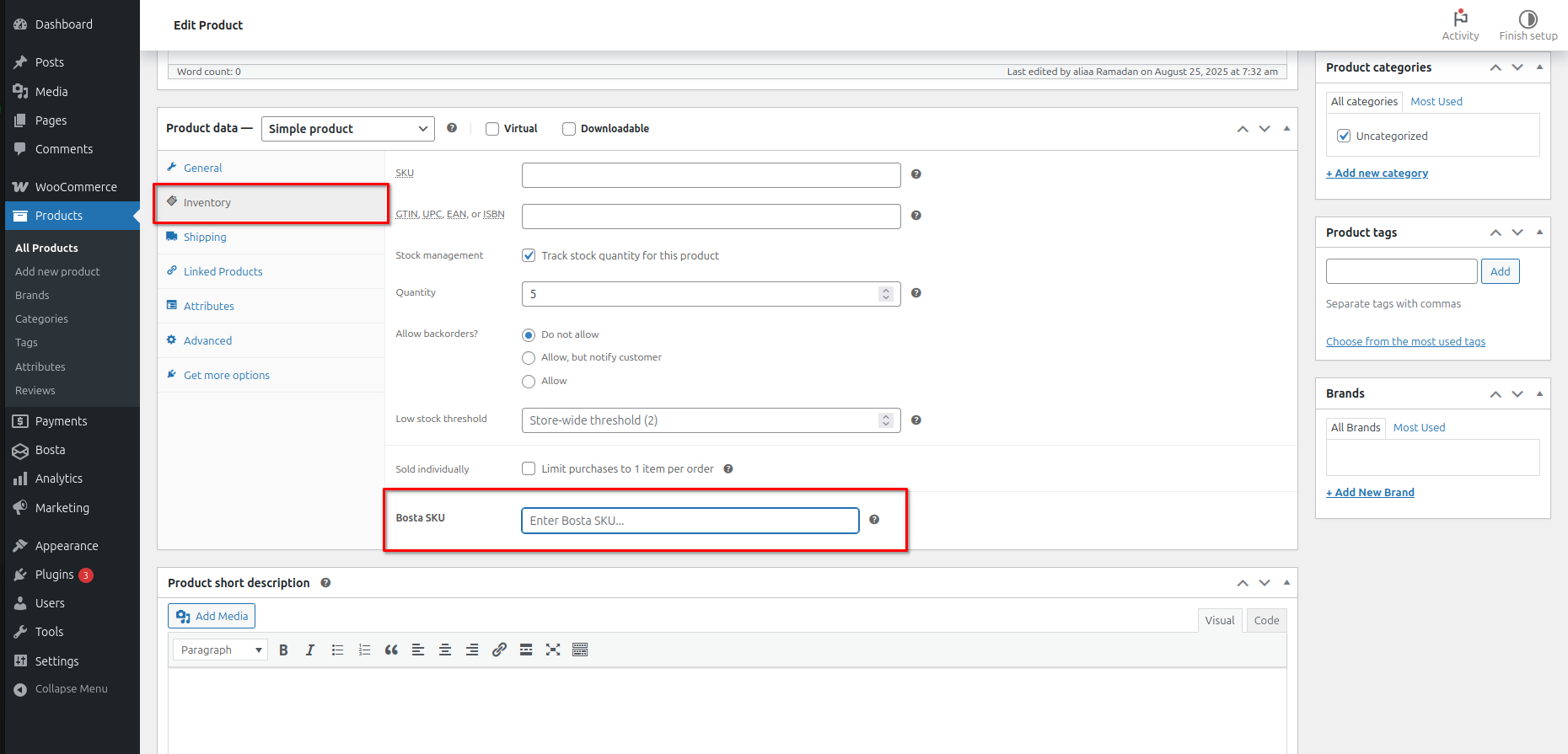
Task: Click the Bold formatting icon
Action: point(283,650)
